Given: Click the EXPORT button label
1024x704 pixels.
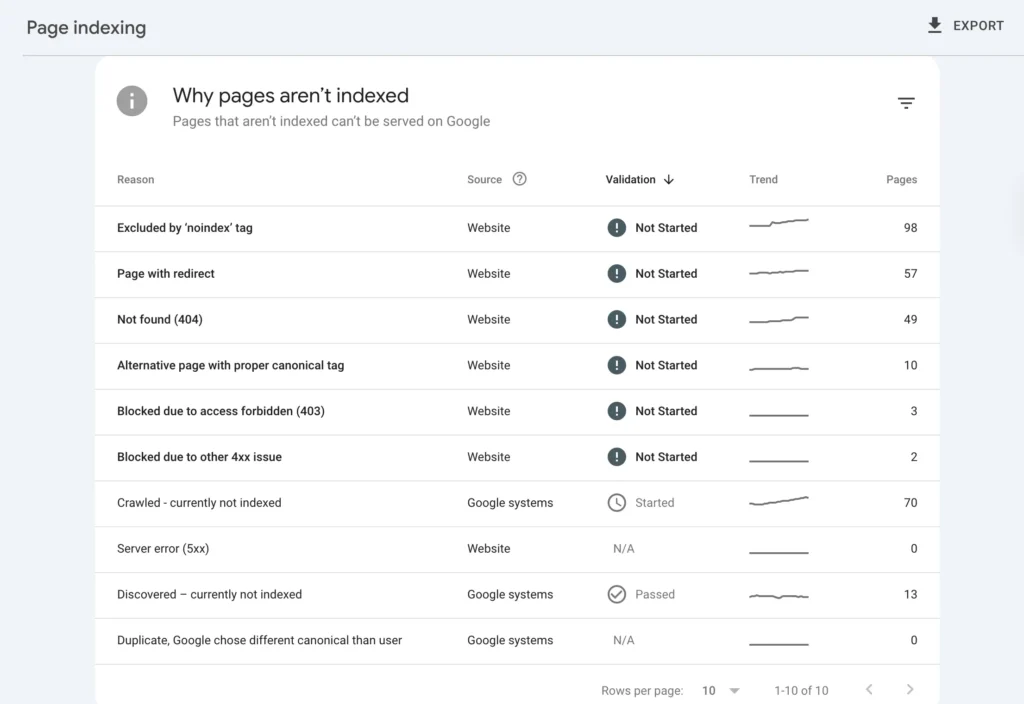Looking at the screenshot, I should [x=978, y=25].
